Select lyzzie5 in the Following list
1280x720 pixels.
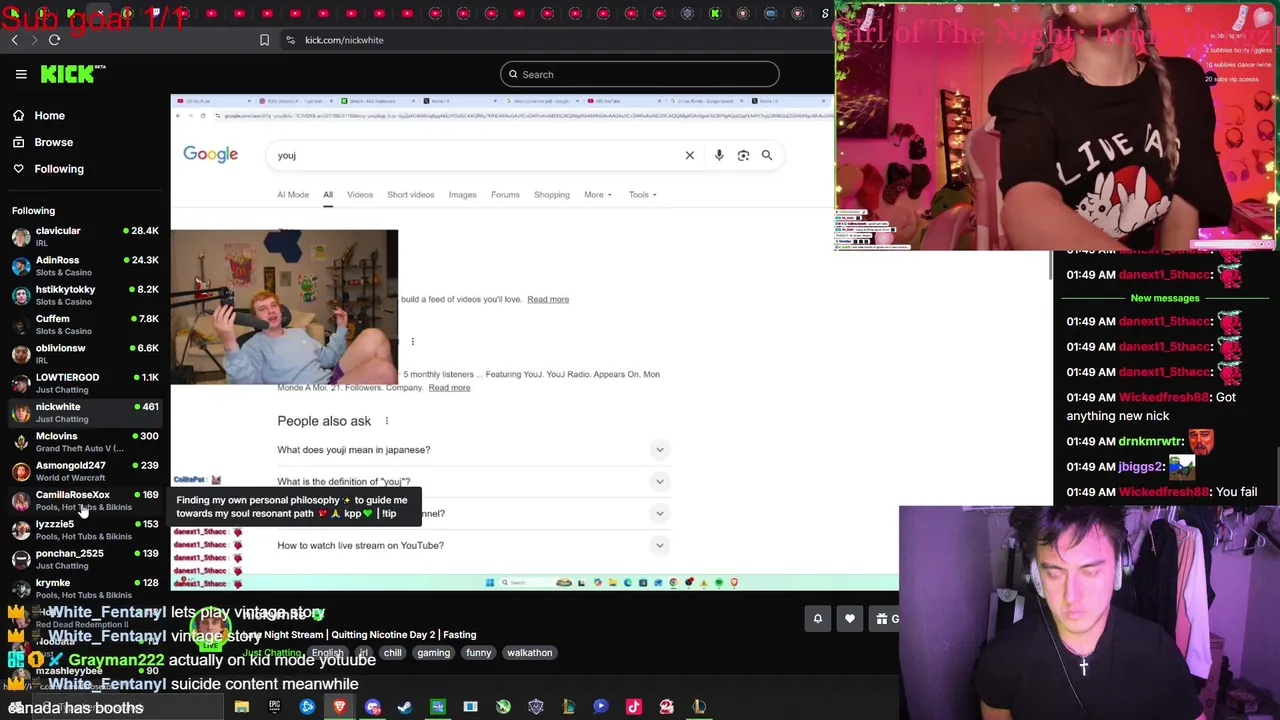click(85, 530)
